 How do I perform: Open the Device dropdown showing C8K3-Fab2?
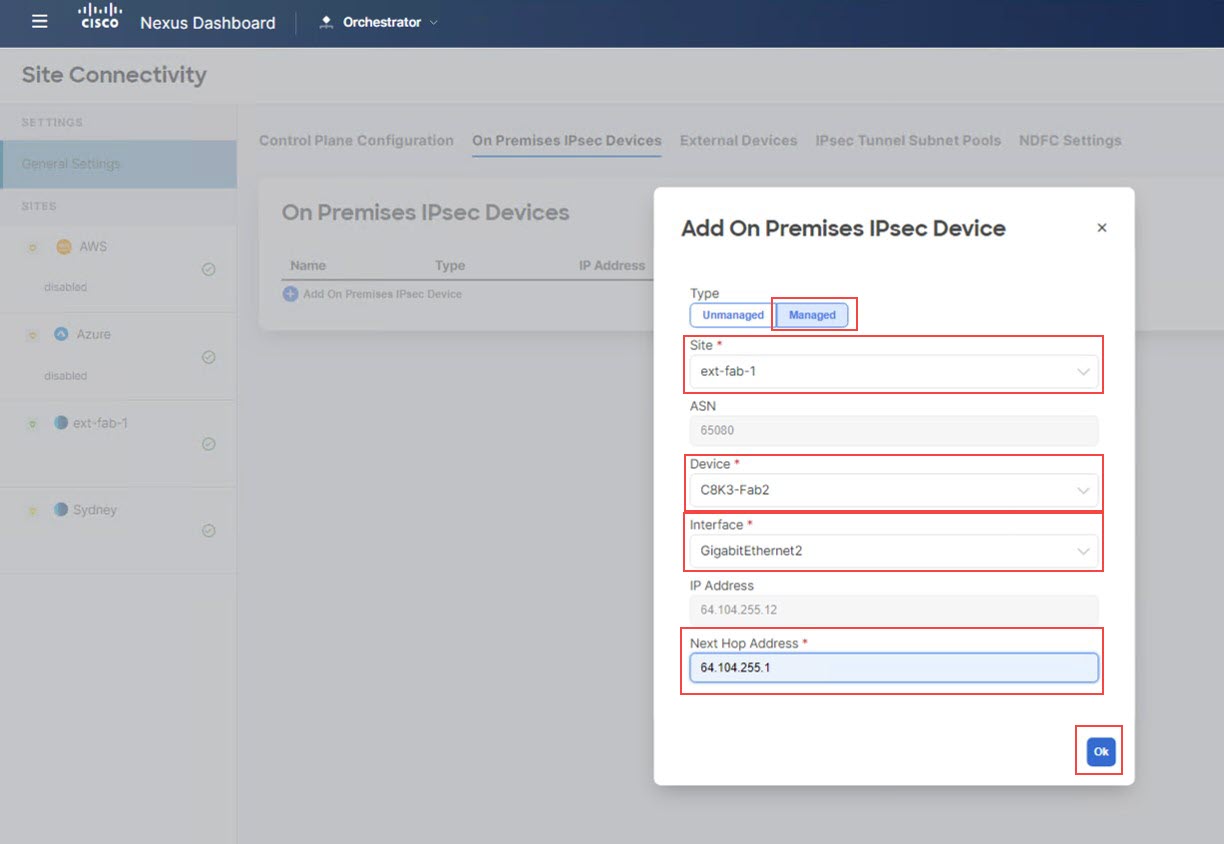coord(894,490)
